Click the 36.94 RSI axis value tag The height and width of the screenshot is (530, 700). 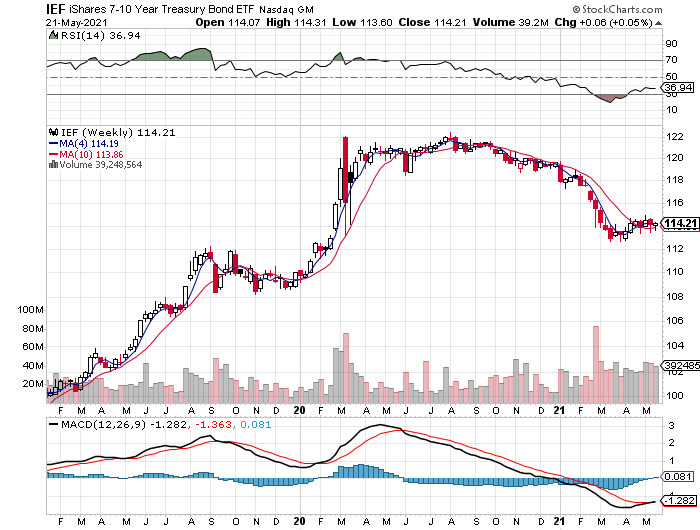click(x=679, y=88)
